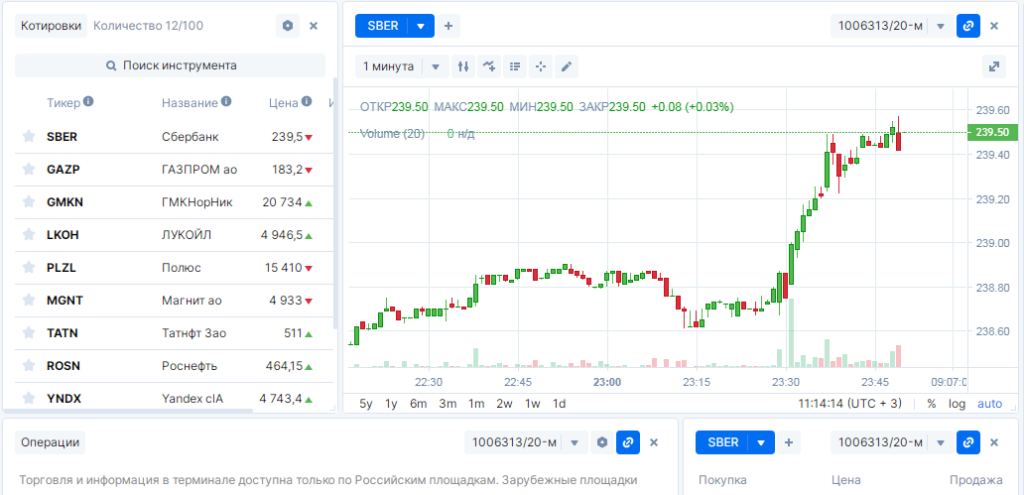Switch to the Операции tab
Screen dimensions: 1024x495
pyautogui.click(x=51, y=442)
